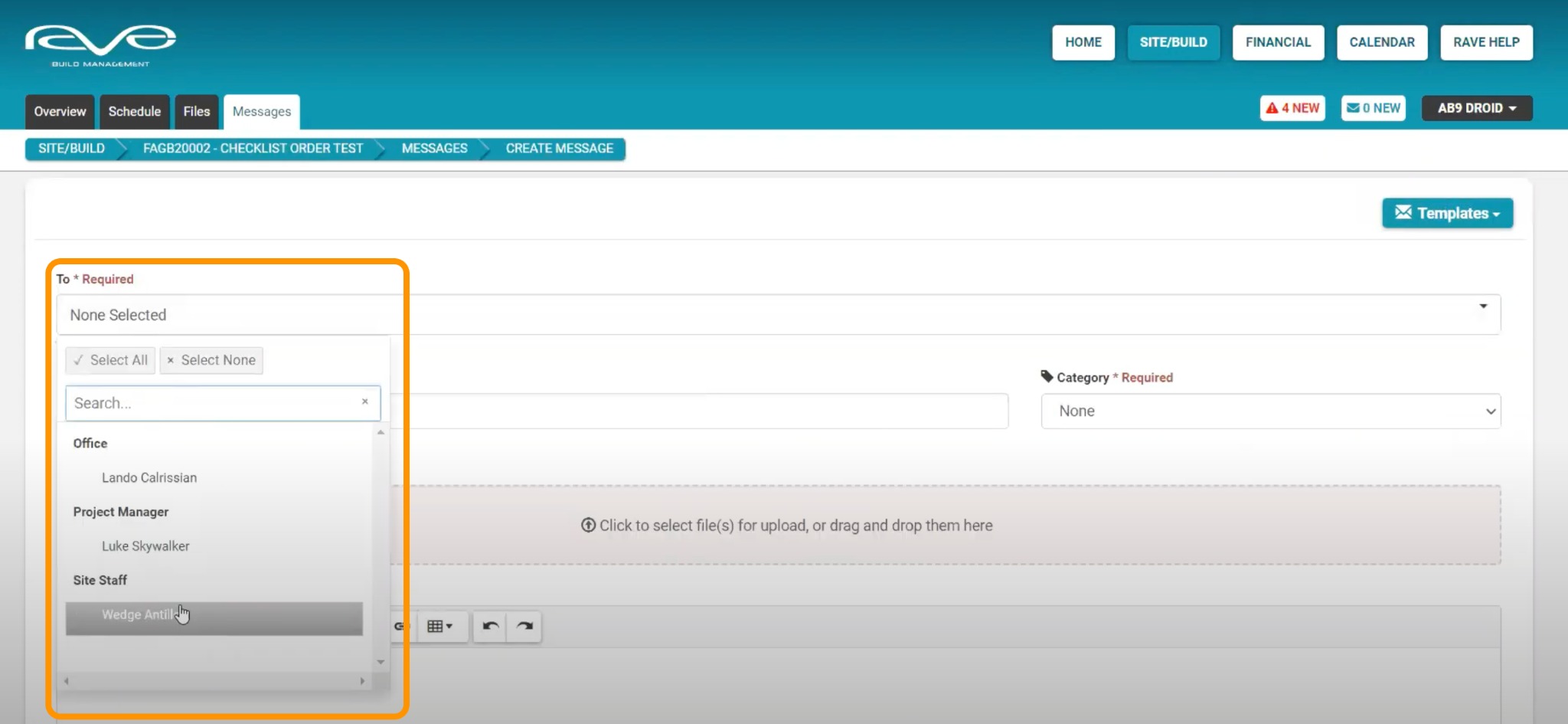This screenshot has width=1568, height=724.
Task: Switch to the Schedule tab
Action: coord(135,111)
